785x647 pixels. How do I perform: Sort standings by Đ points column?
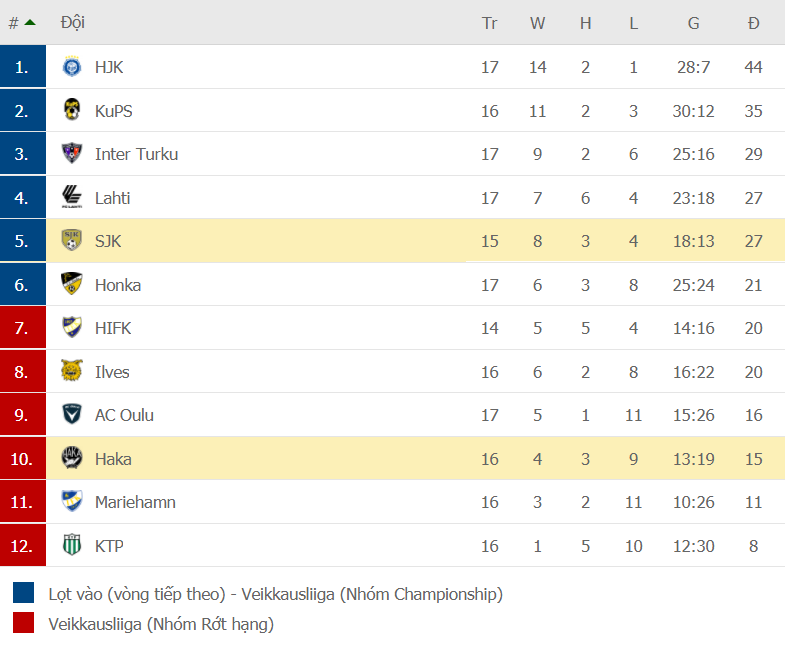[x=753, y=23]
